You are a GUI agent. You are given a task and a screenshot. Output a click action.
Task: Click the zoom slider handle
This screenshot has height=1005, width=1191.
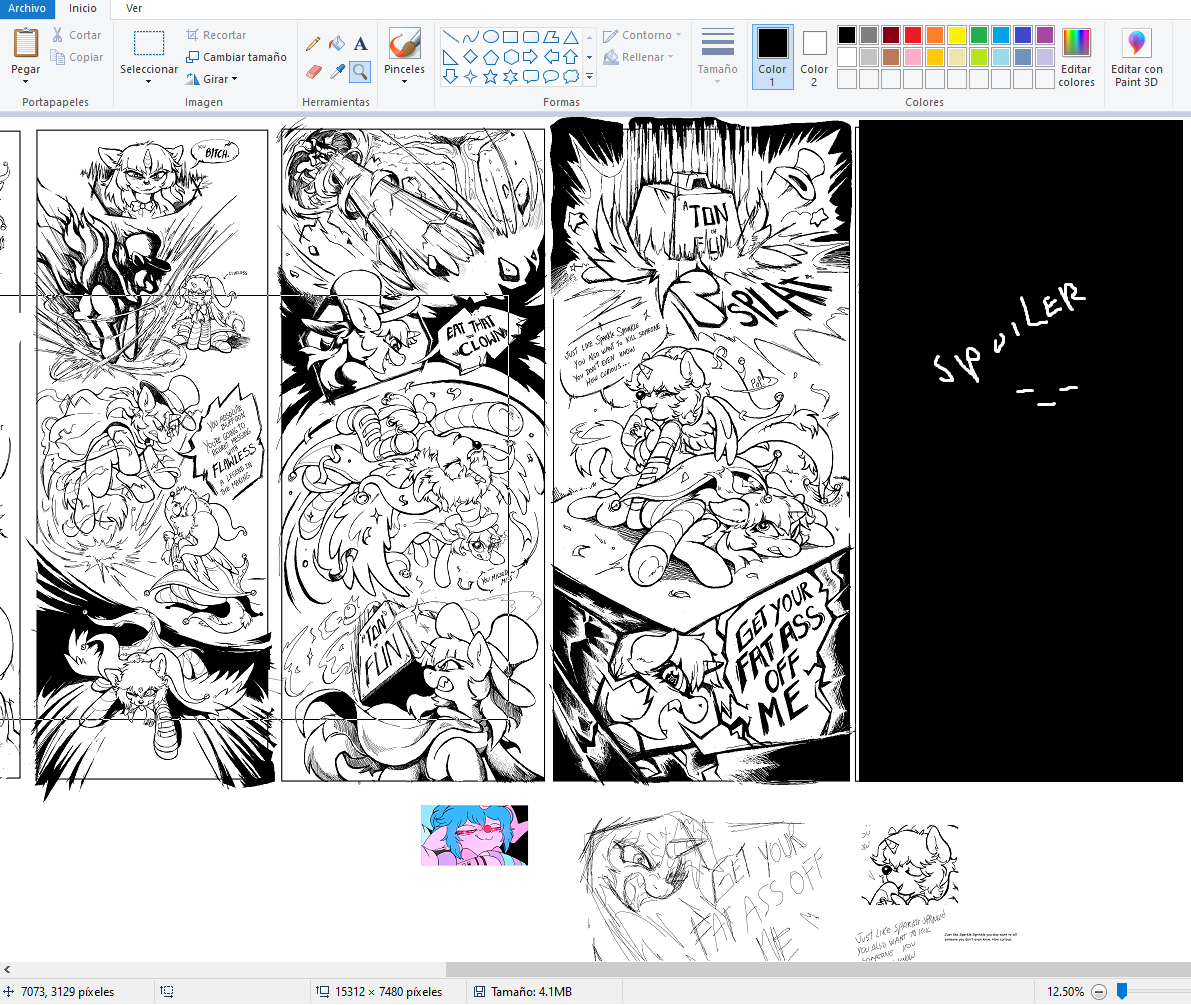(x=1122, y=991)
